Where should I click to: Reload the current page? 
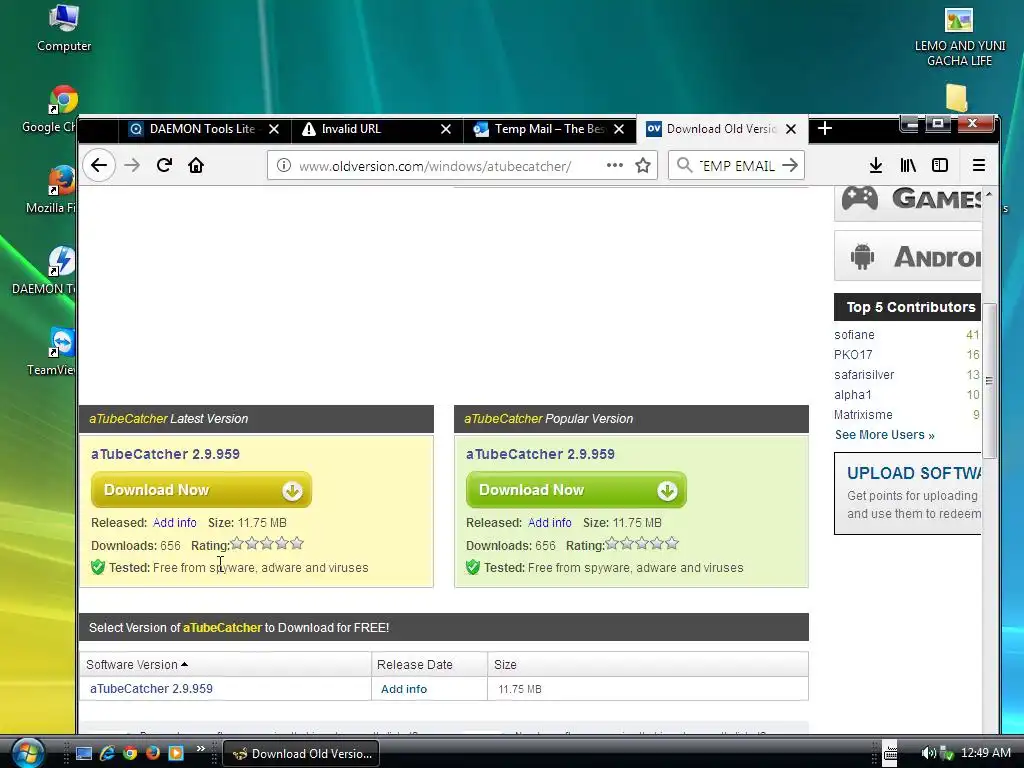coord(164,165)
